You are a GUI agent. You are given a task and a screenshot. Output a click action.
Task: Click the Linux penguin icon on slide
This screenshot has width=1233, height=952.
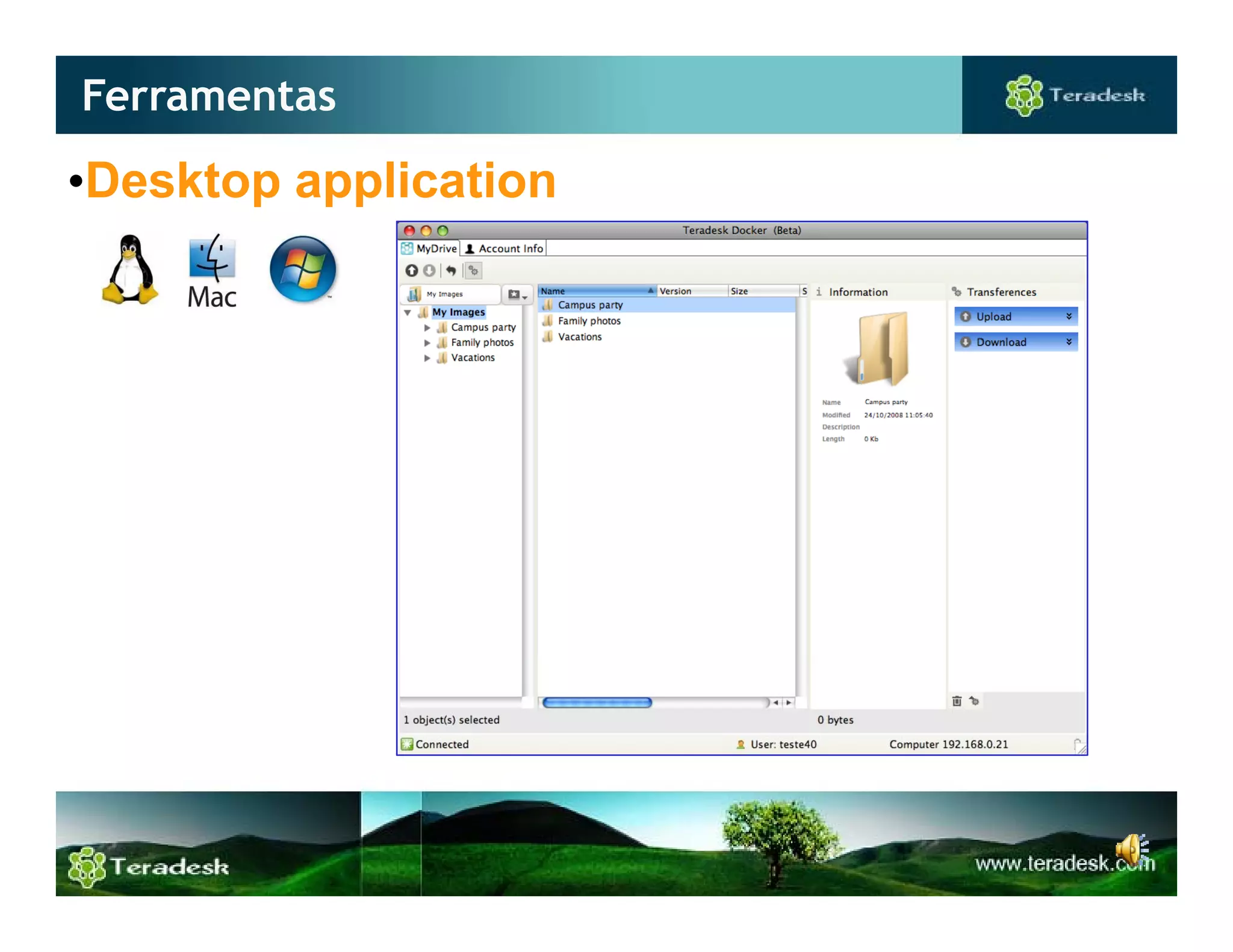click(x=130, y=270)
